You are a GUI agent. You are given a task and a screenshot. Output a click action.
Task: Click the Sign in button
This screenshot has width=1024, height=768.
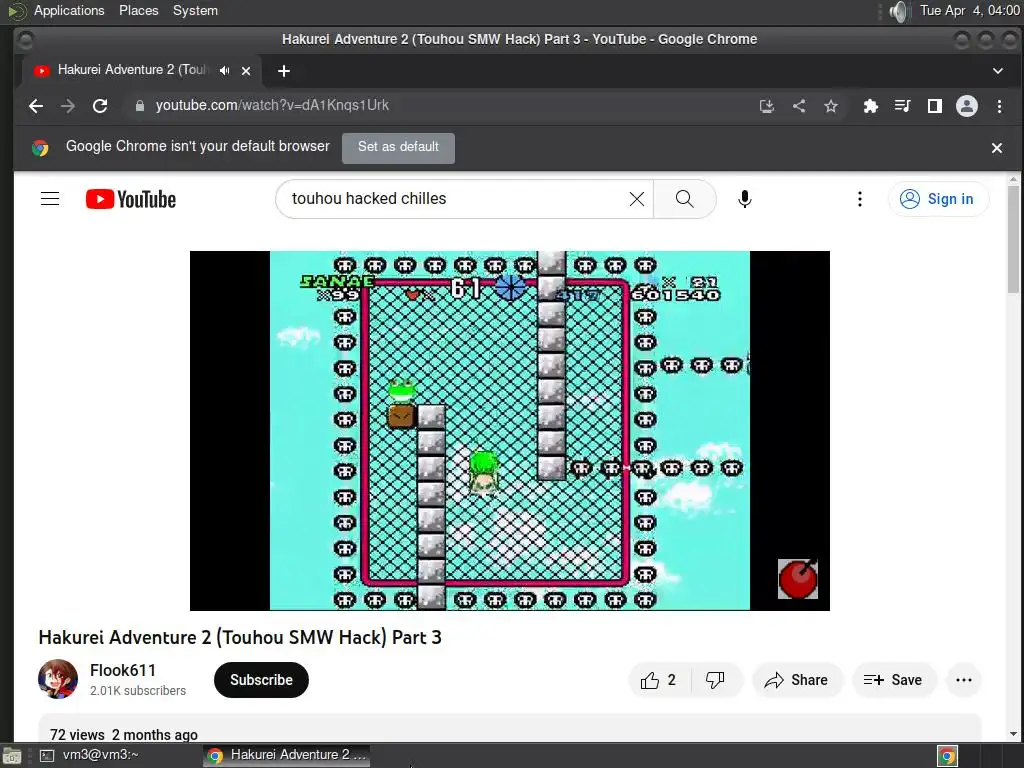(938, 199)
